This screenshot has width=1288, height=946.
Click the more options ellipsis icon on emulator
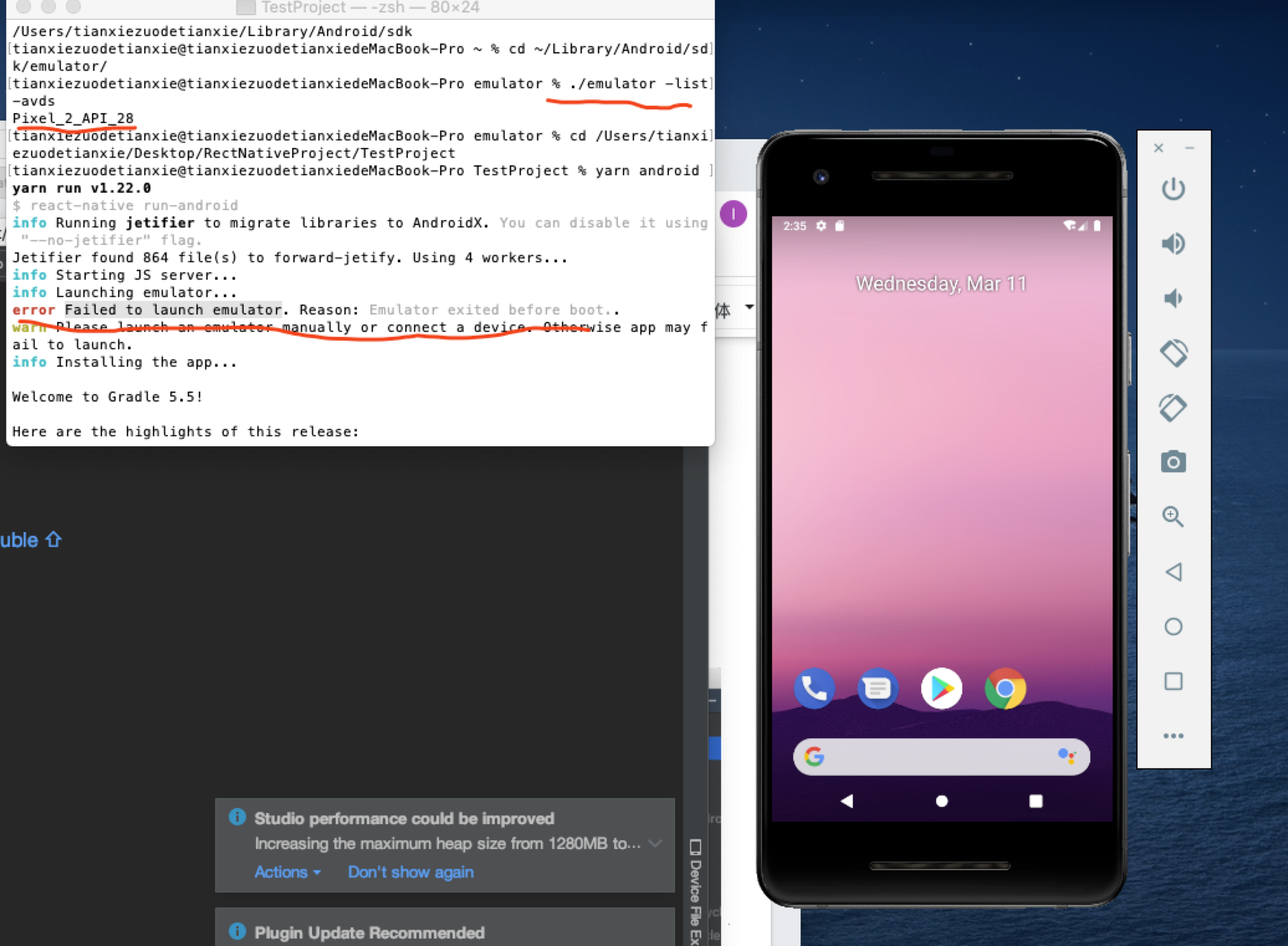(x=1173, y=736)
